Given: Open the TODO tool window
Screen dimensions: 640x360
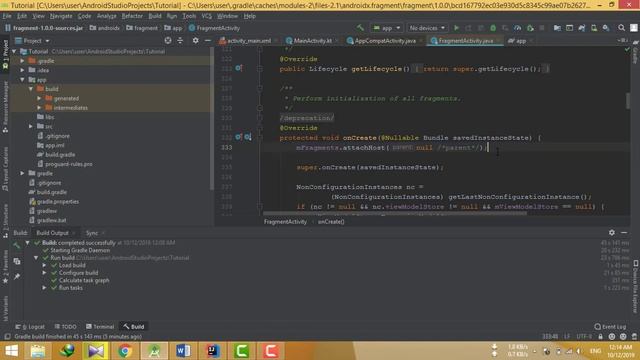Looking at the screenshot, I should [66, 327].
